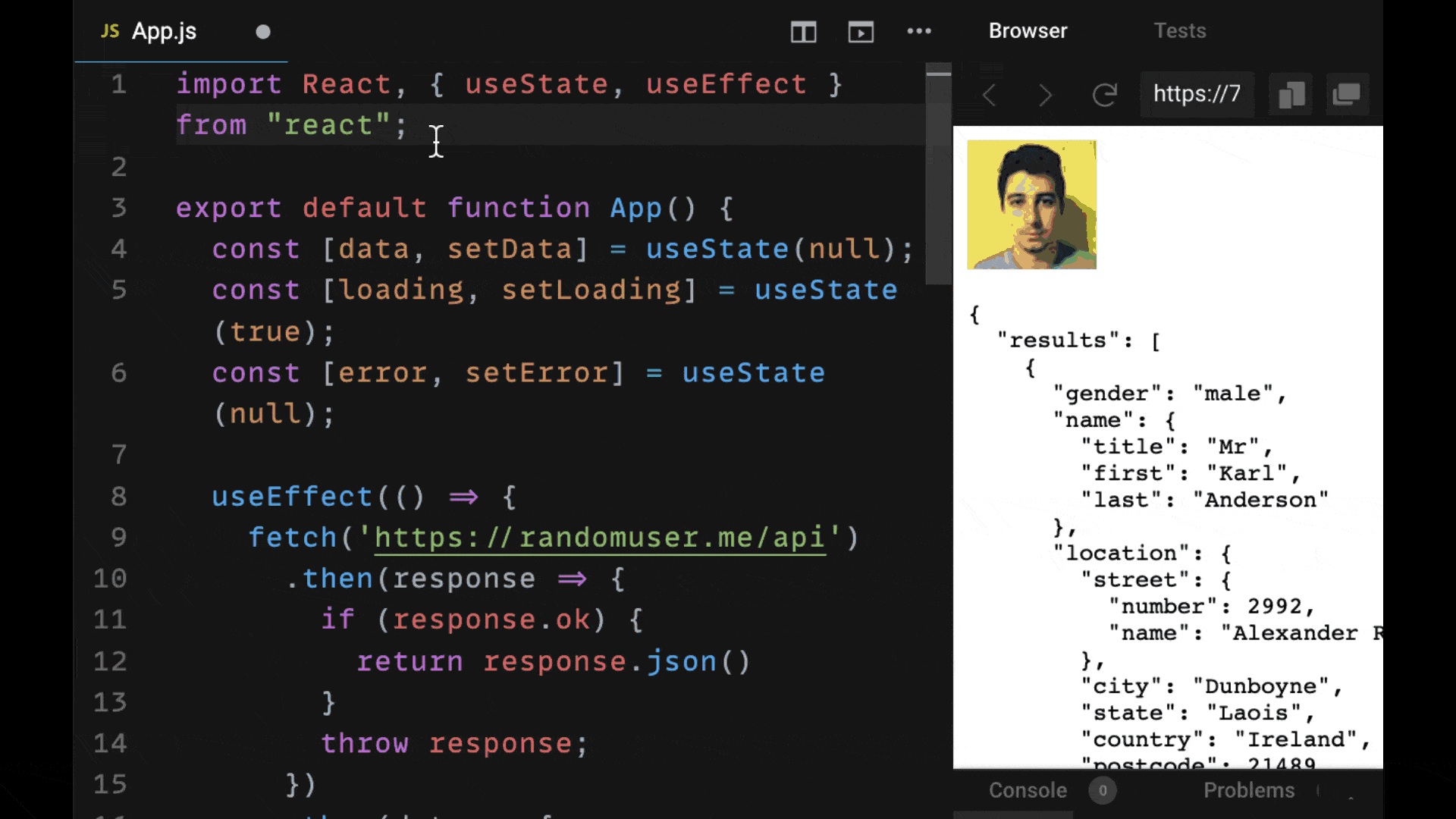
Task: Switch to the Tests tab
Action: (1180, 30)
